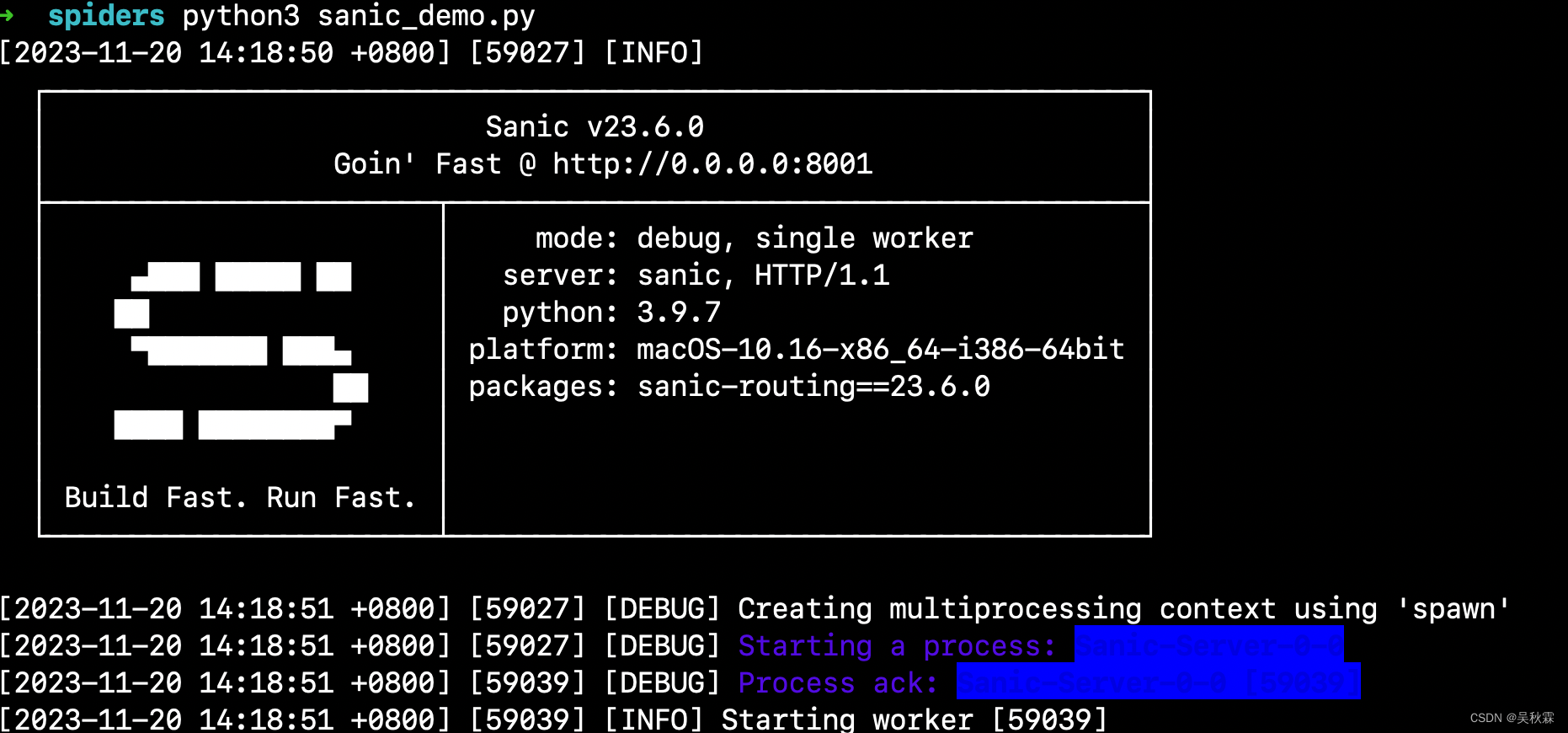1568x733 pixels.
Task: Click the 'spiders' directory name in prompt
Action: 106,15
